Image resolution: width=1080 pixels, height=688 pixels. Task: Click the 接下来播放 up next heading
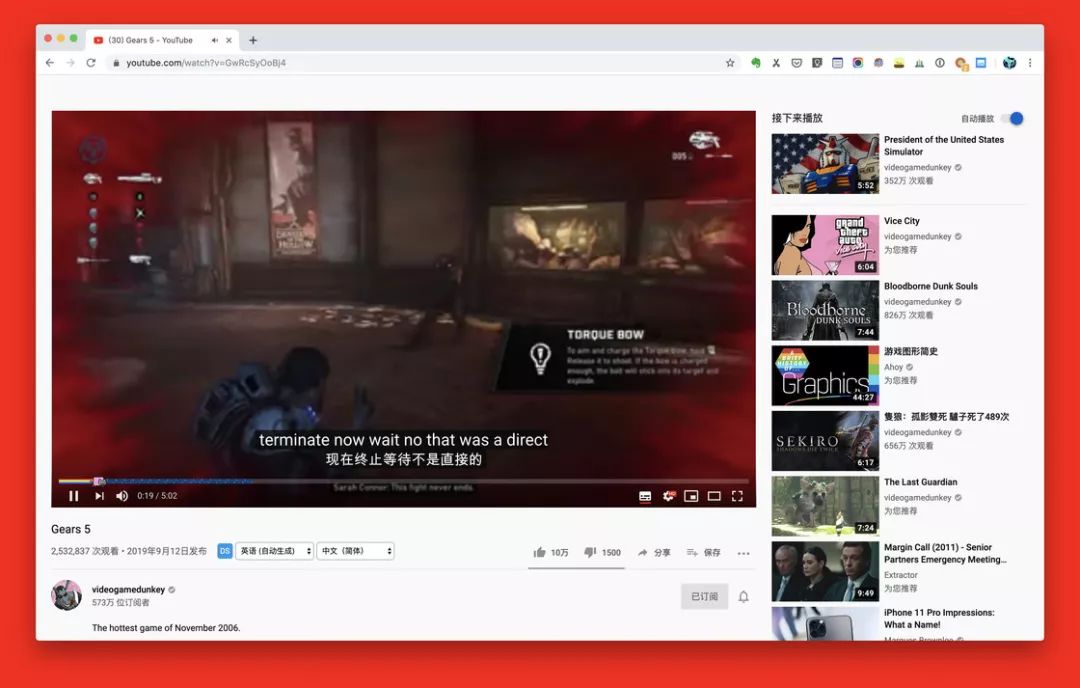pos(797,118)
